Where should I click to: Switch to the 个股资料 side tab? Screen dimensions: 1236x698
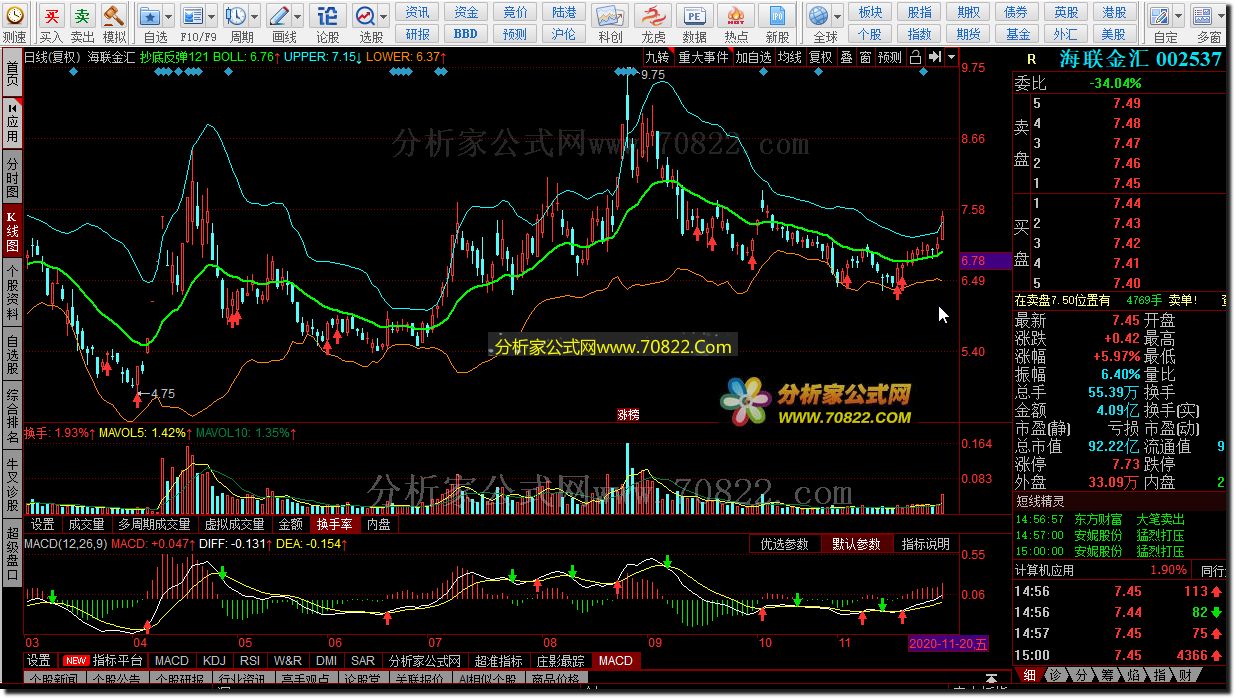[12, 292]
